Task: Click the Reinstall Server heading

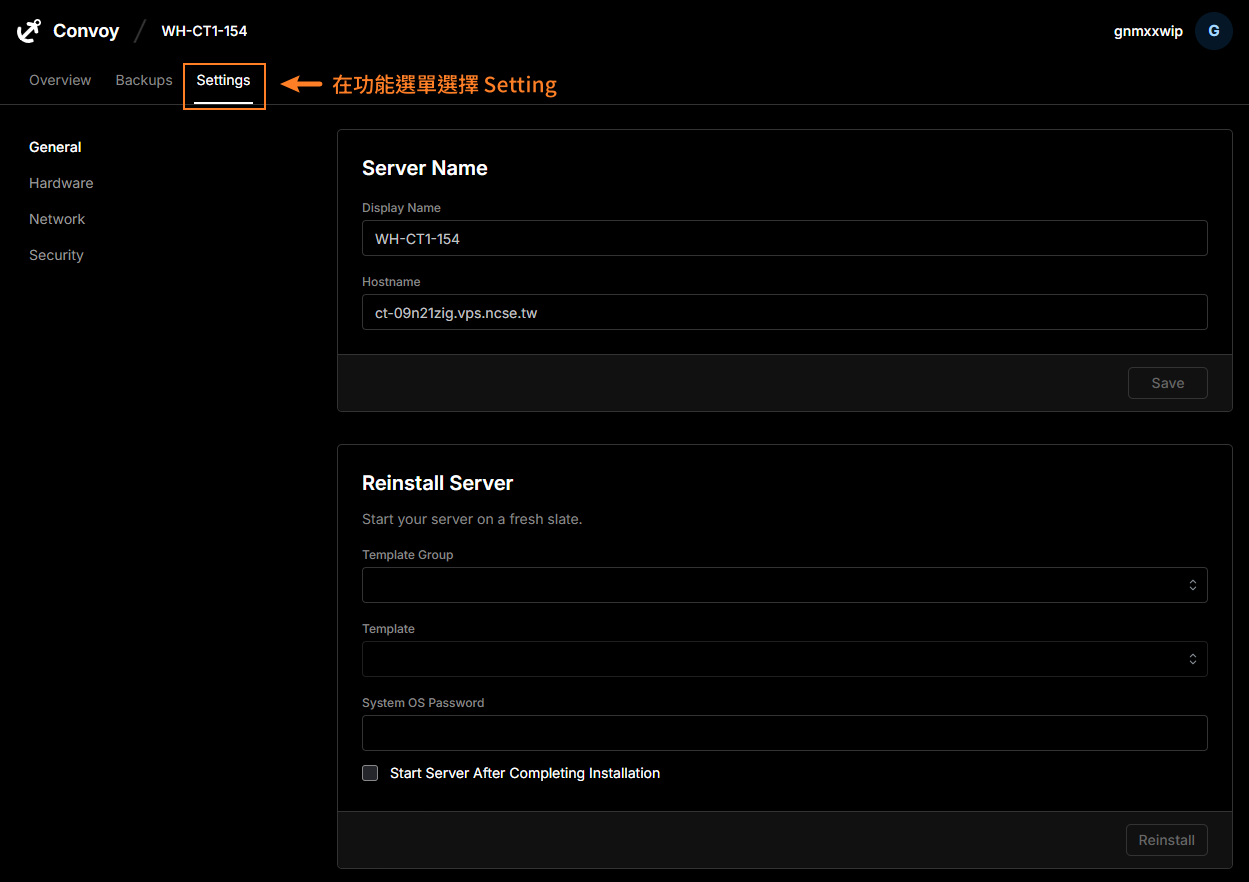Action: (x=437, y=483)
